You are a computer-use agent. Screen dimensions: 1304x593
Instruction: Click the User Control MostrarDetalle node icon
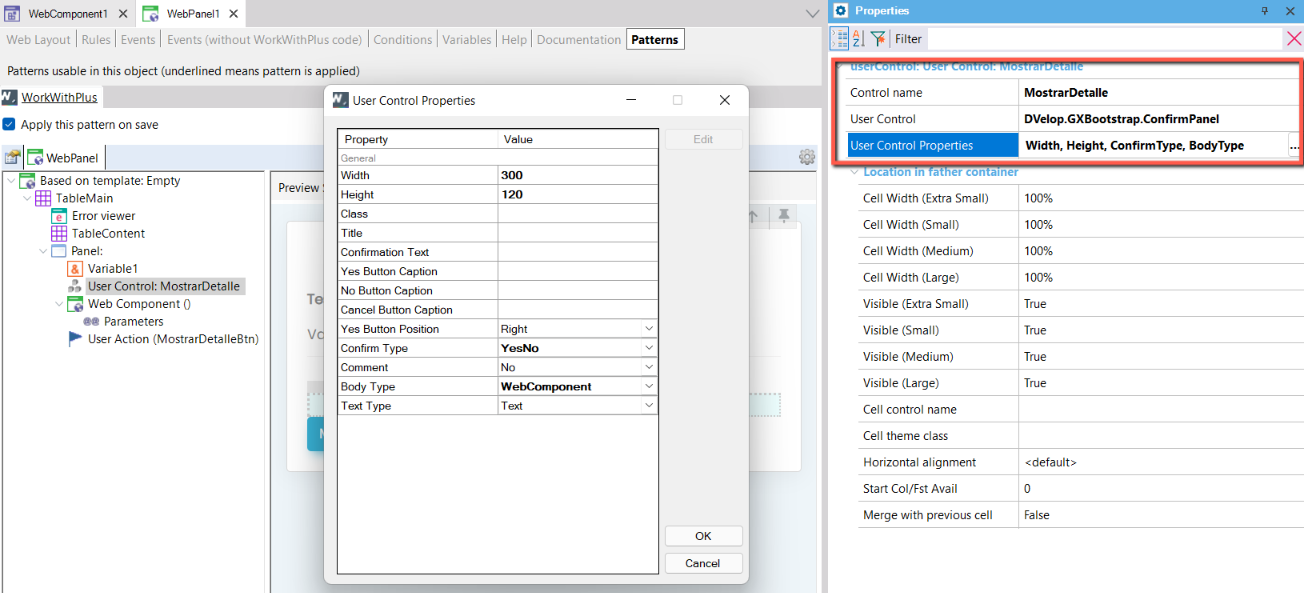click(75, 286)
